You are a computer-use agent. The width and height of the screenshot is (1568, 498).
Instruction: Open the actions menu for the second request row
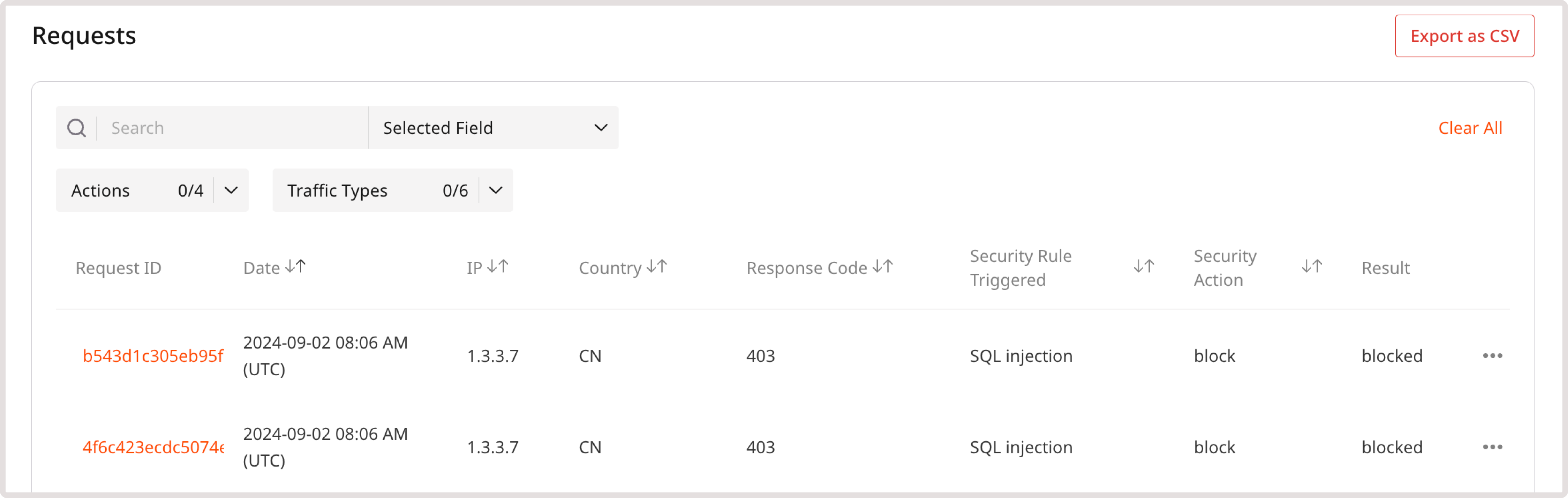1492,447
